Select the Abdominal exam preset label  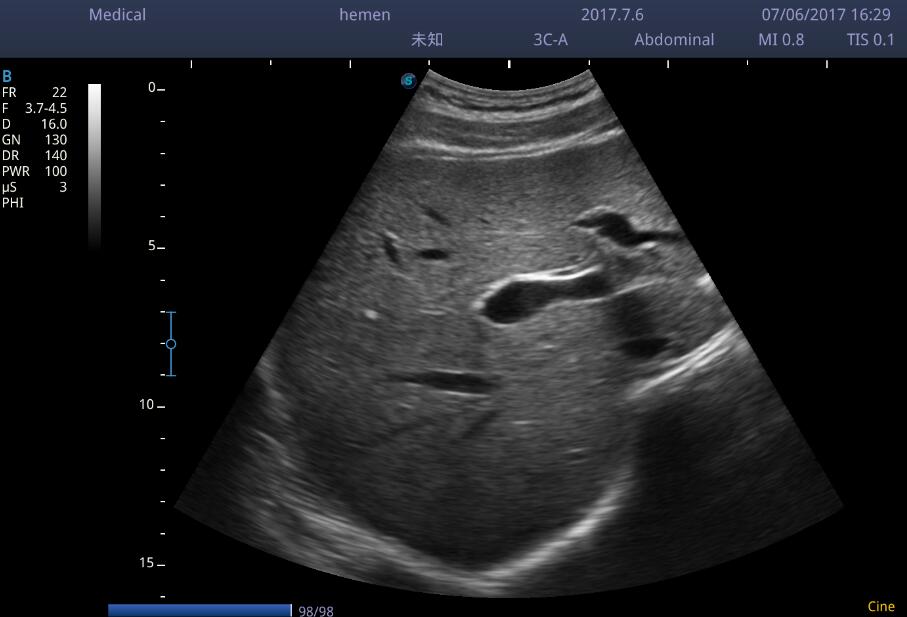click(674, 40)
